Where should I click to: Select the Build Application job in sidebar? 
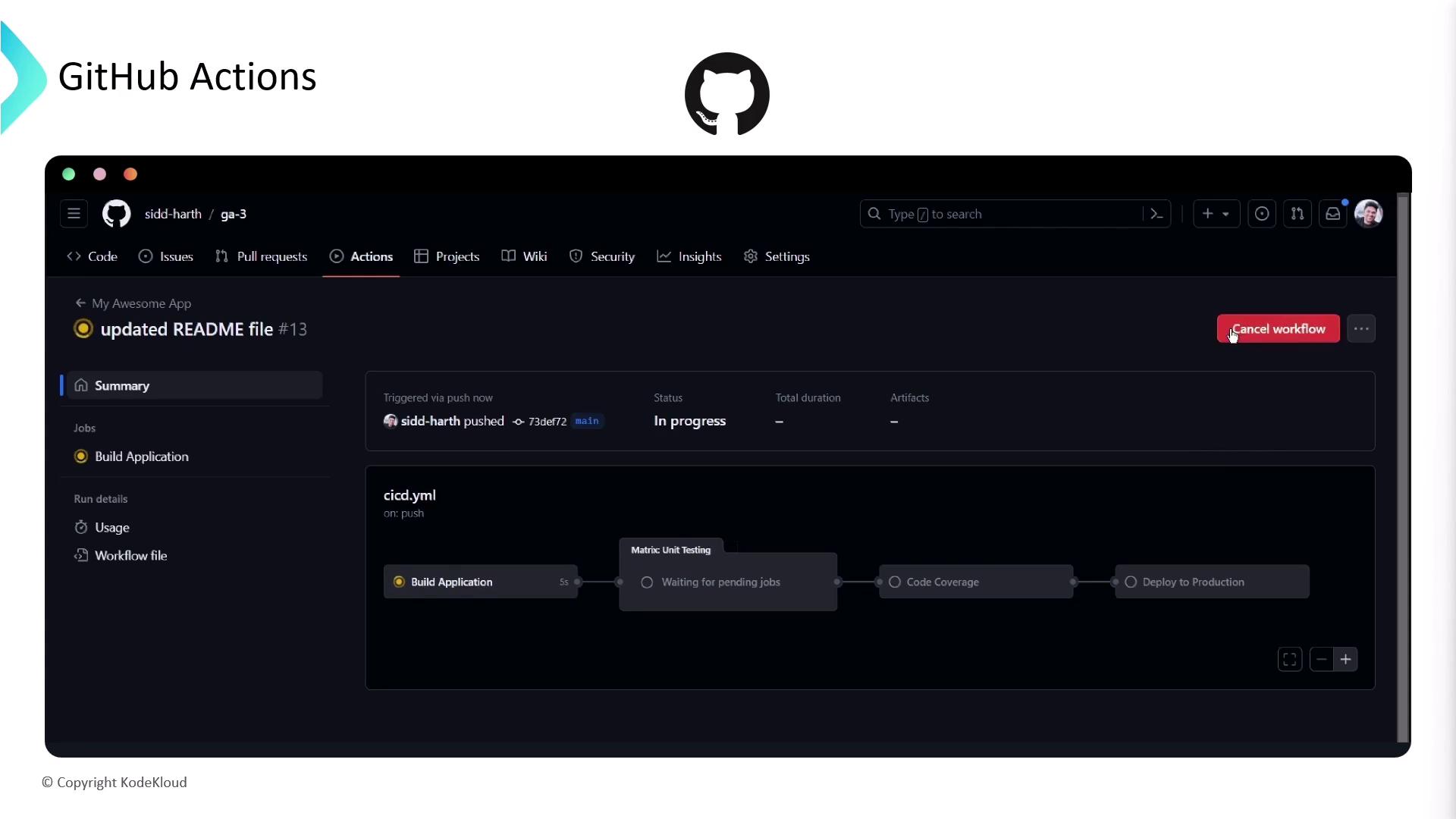pyautogui.click(x=142, y=457)
